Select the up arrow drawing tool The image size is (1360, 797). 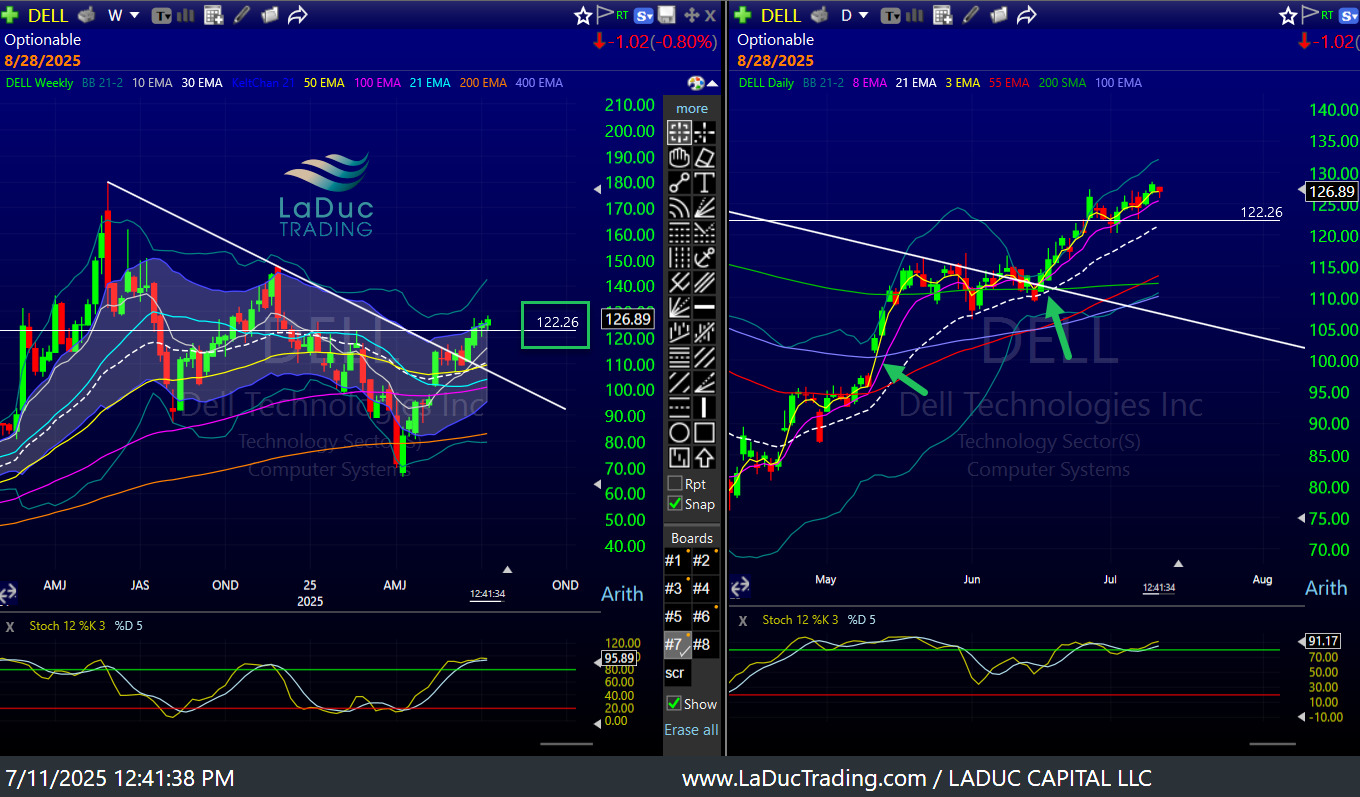[704, 458]
